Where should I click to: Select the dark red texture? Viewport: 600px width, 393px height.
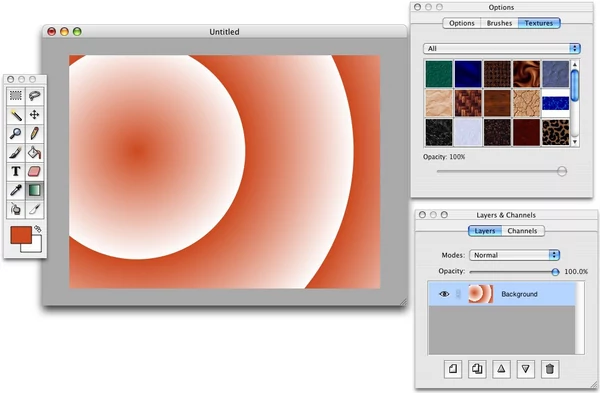click(x=526, y=132)
